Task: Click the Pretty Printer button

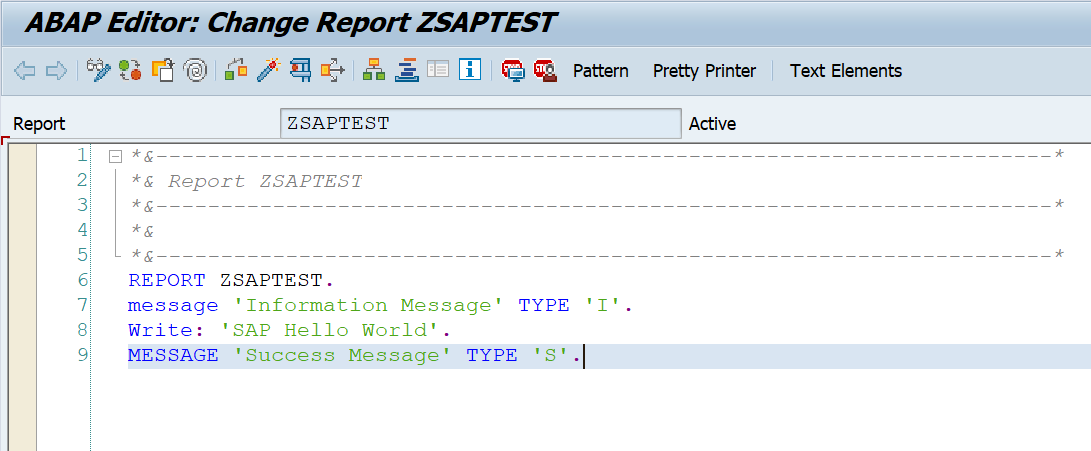Action: pyautogui.click(x=704, y=71)
